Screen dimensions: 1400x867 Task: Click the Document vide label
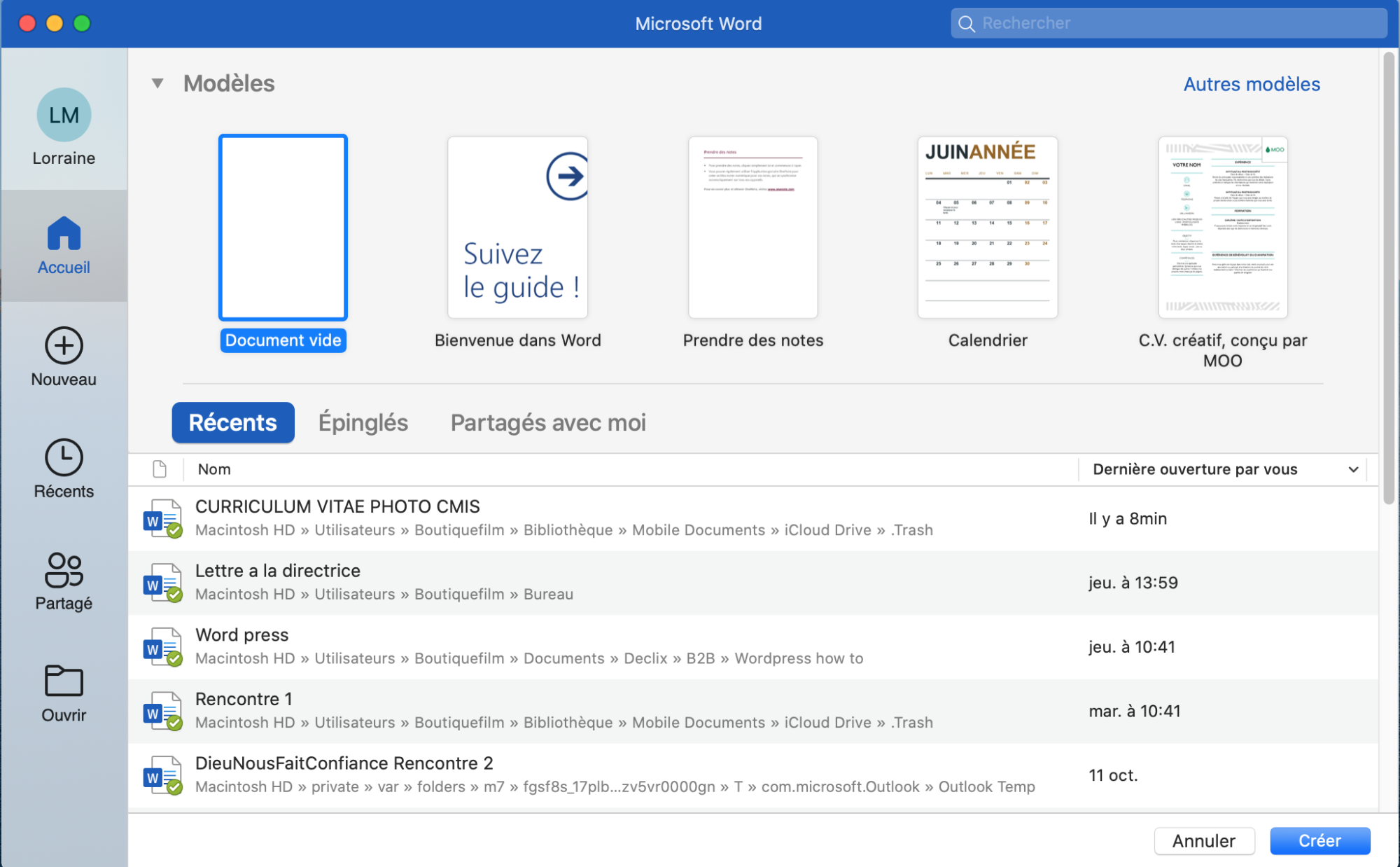pyautogui.click(x=283, y=340)
